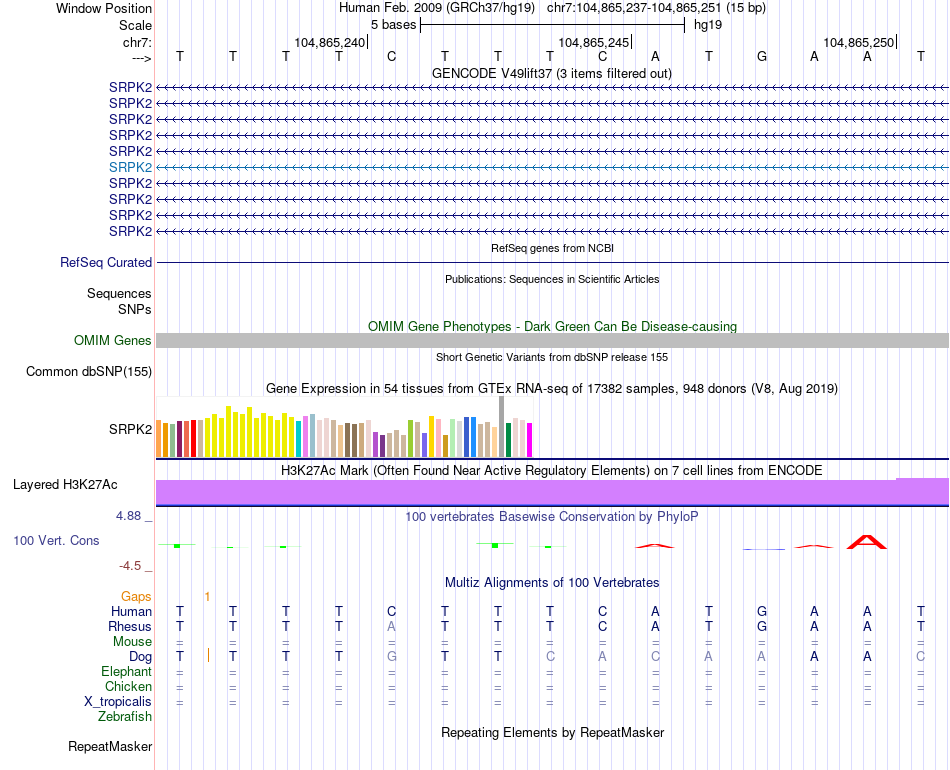Click the OMIM Genes track label
The height and width of the screenshot is (770, 950).
pos(113,340)
